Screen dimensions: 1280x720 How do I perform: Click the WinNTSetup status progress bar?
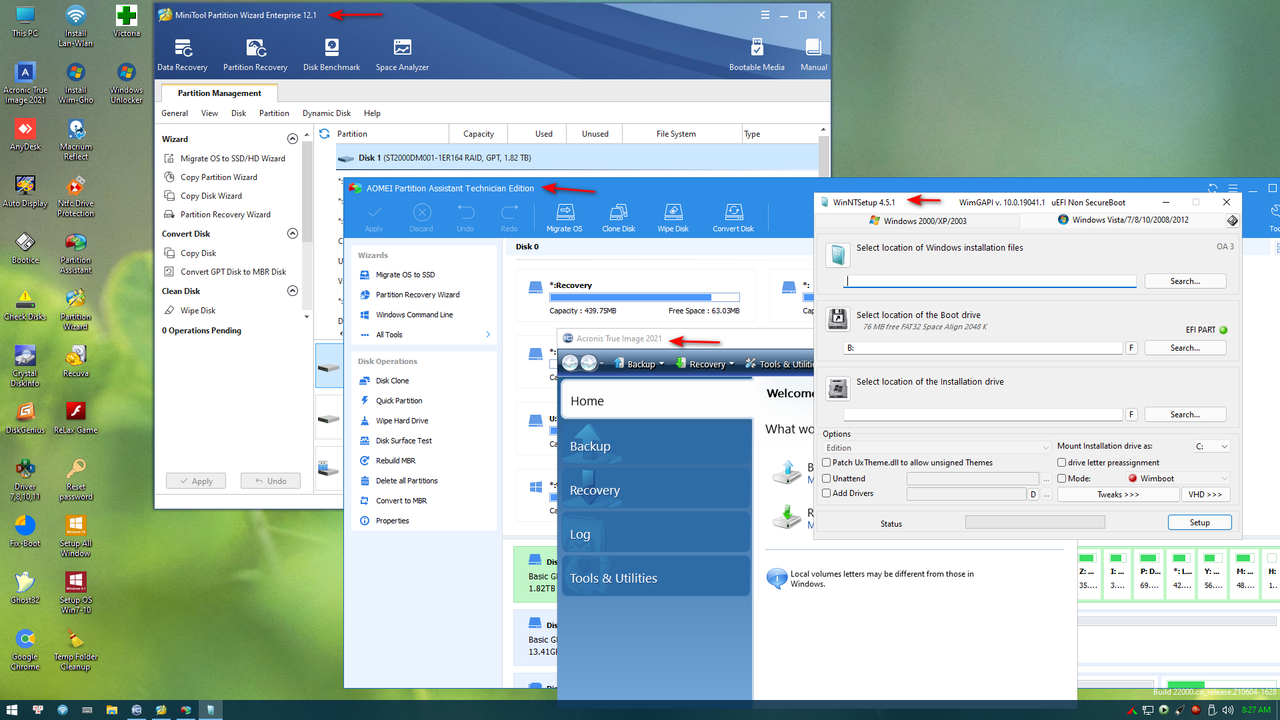pos(1035,522)
